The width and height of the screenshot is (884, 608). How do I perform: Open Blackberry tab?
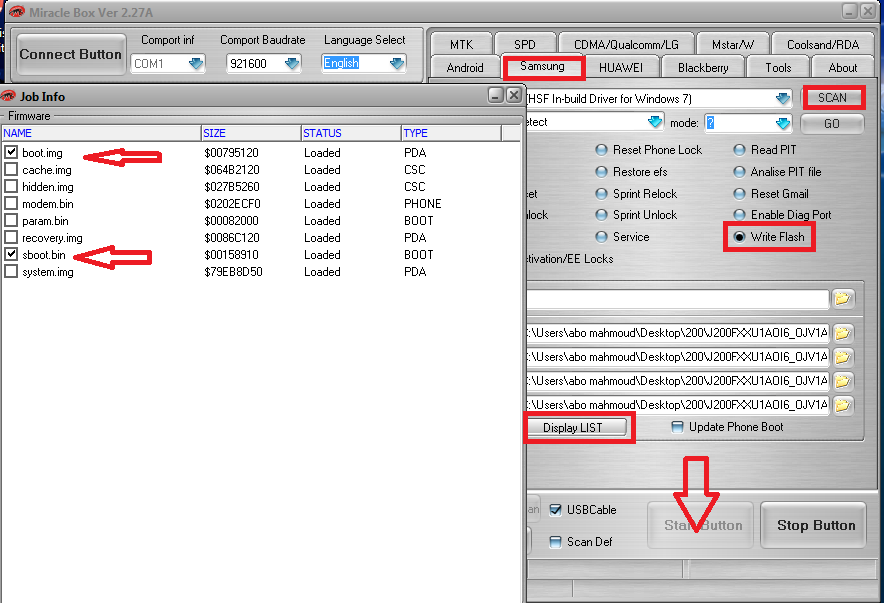coord(703,68)
